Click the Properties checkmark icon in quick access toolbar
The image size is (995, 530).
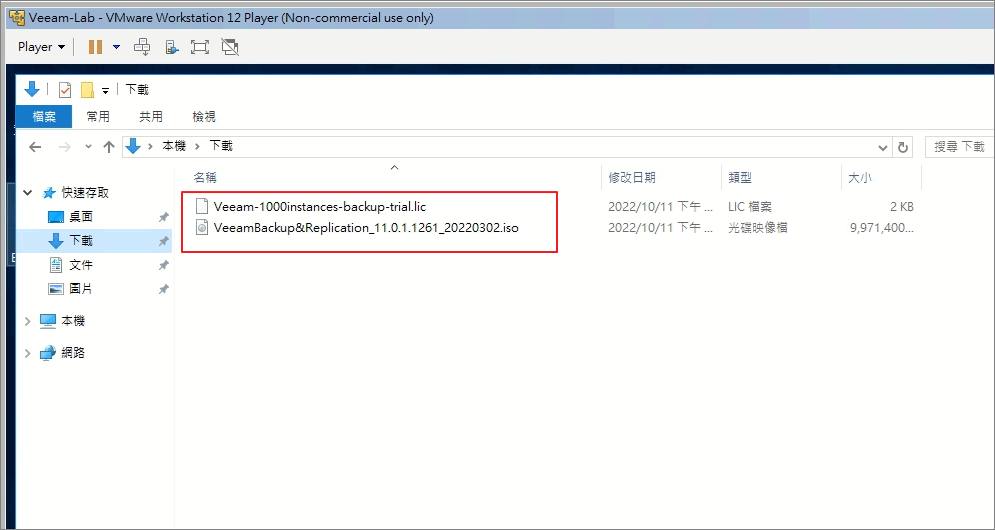[65, 90]
